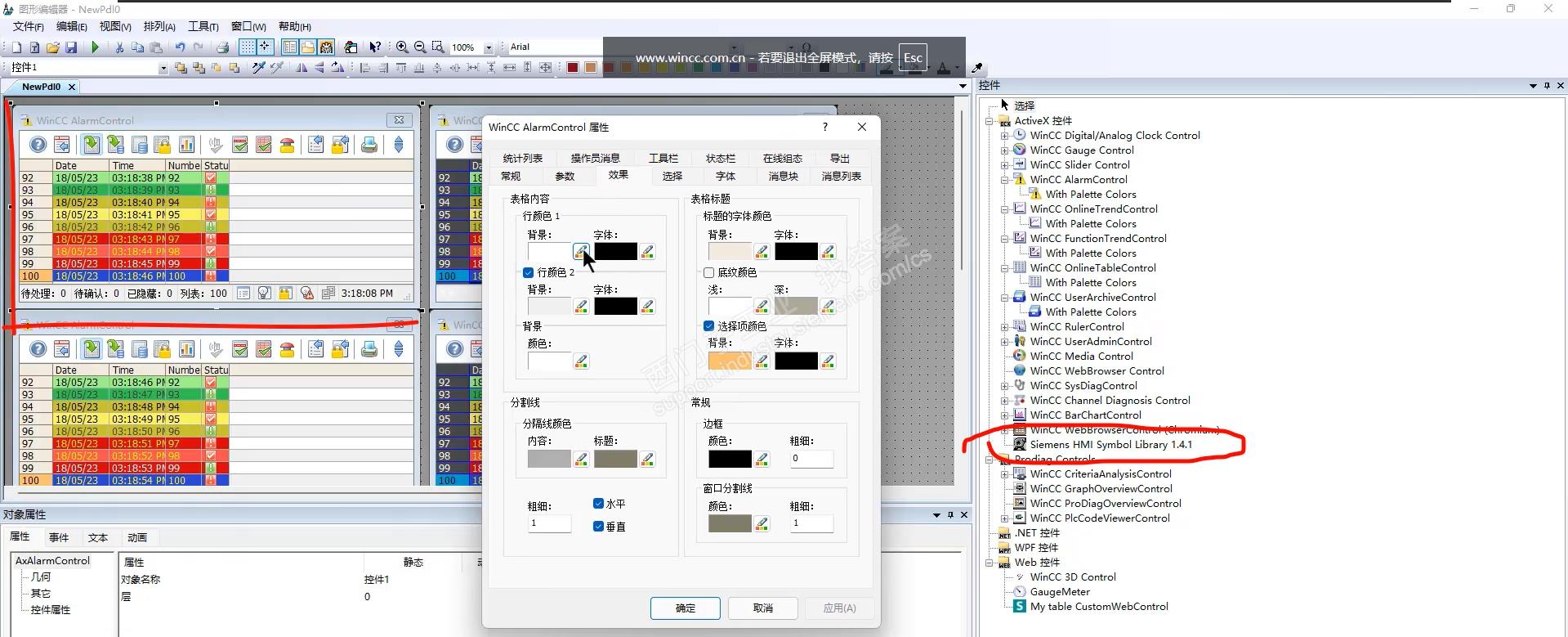Click the flip horizontal mirror icon

302,68
